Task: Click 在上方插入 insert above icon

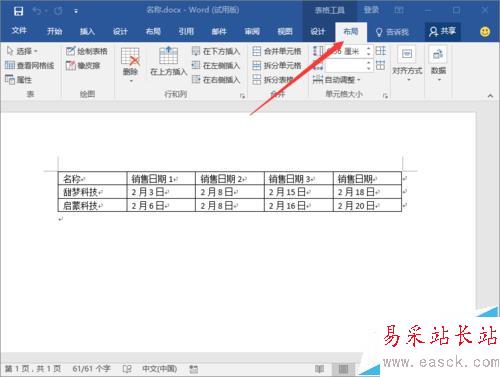Action: (168, 61)
